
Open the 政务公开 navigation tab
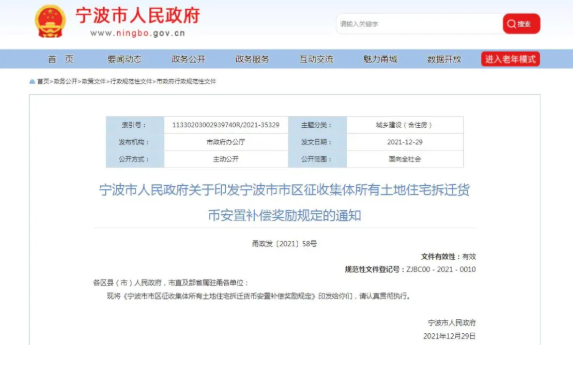pos(188,59)
